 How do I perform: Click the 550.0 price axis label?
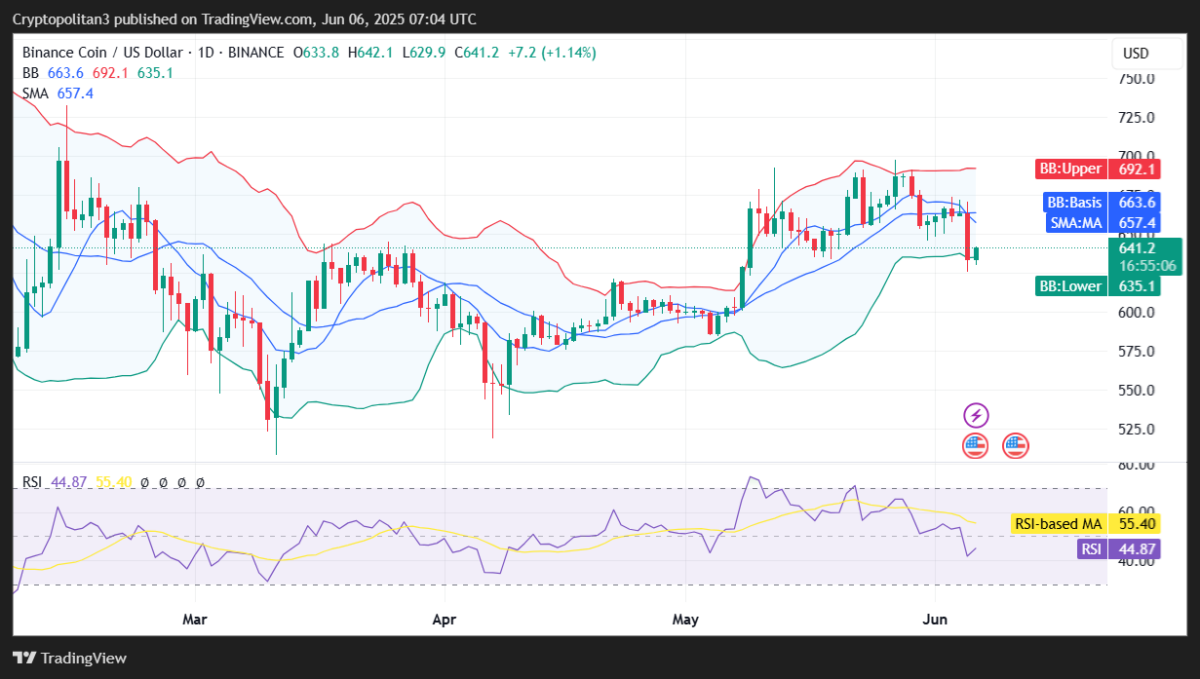pyautogui.click(x=1136, y=390)
